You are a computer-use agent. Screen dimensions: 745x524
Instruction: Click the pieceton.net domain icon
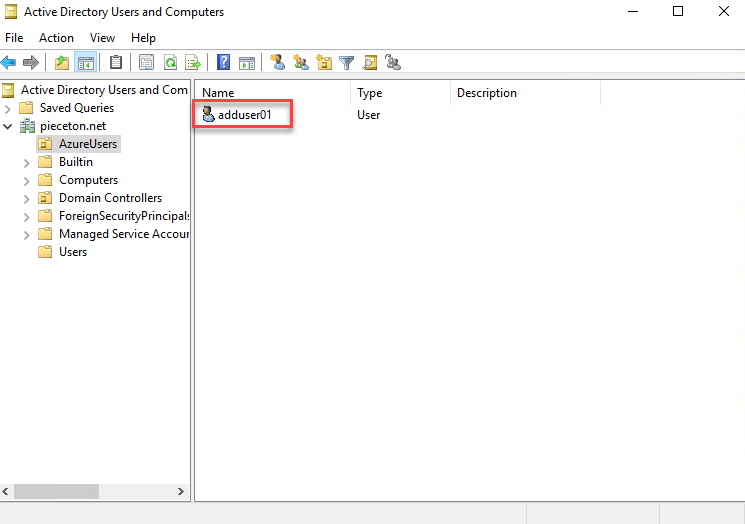(27, 126)
